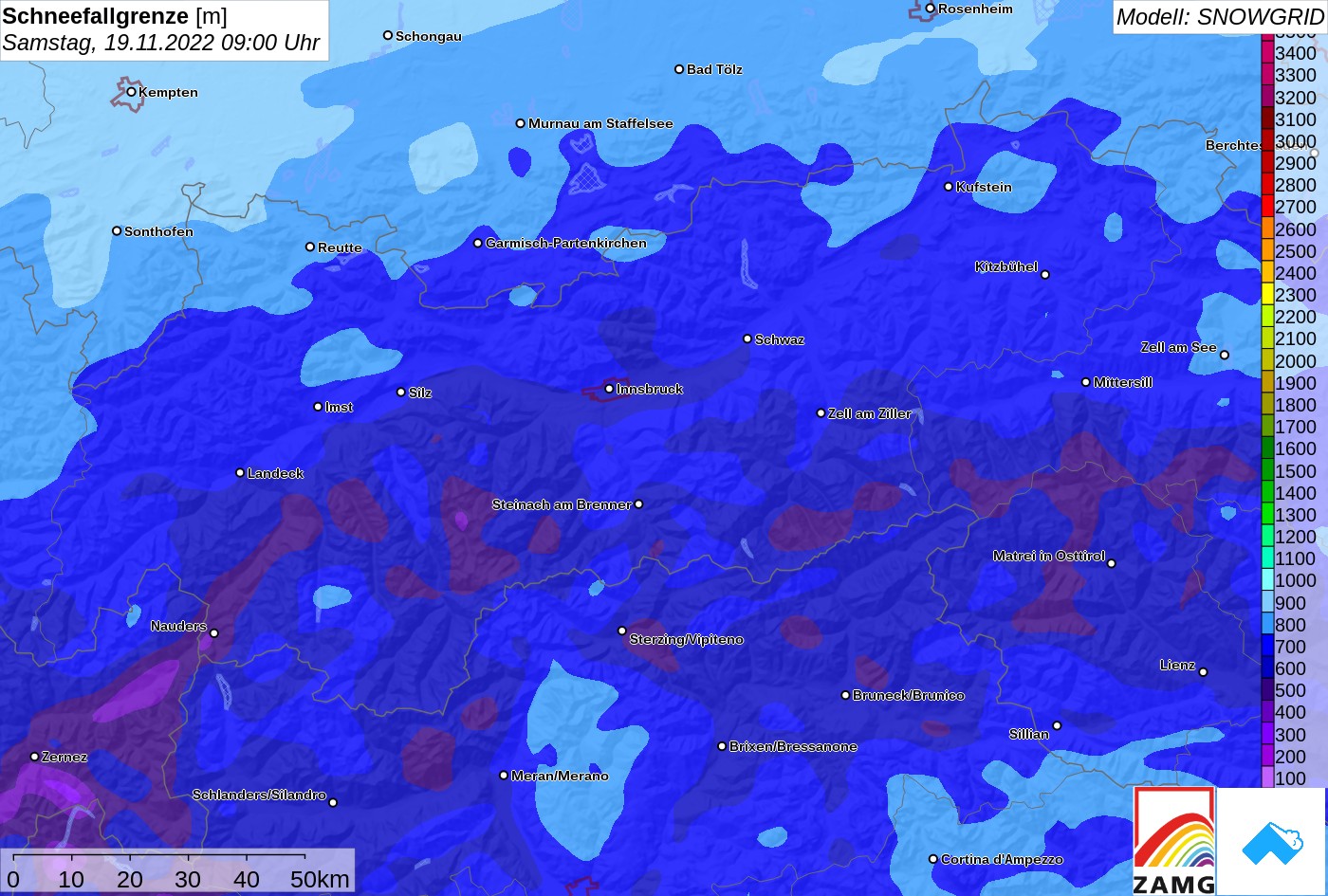Select the 'Sillian' town label
1328x896 pixels.
(x=1029, y=734)
